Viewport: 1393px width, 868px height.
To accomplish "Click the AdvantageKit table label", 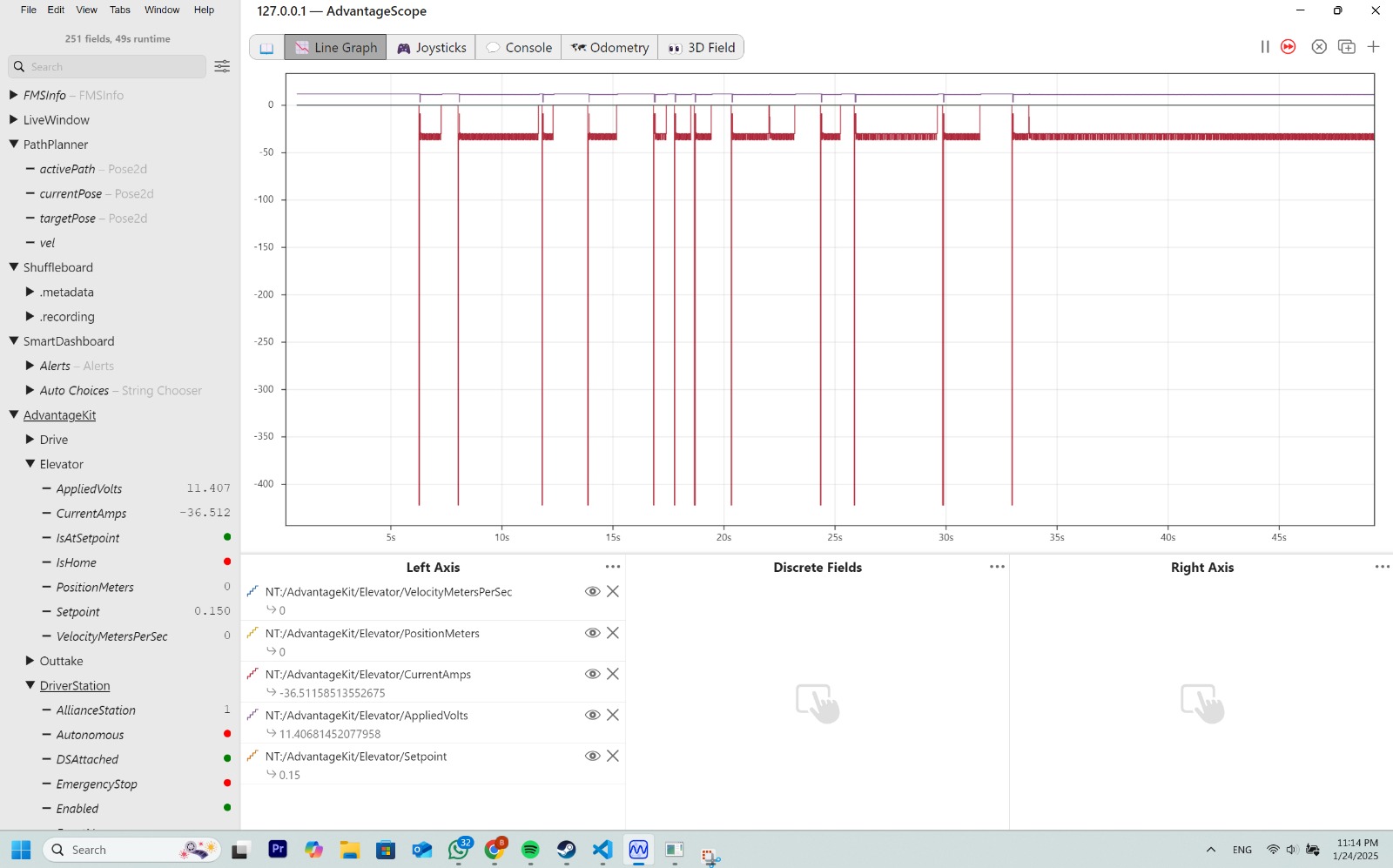I will point(59,415).
